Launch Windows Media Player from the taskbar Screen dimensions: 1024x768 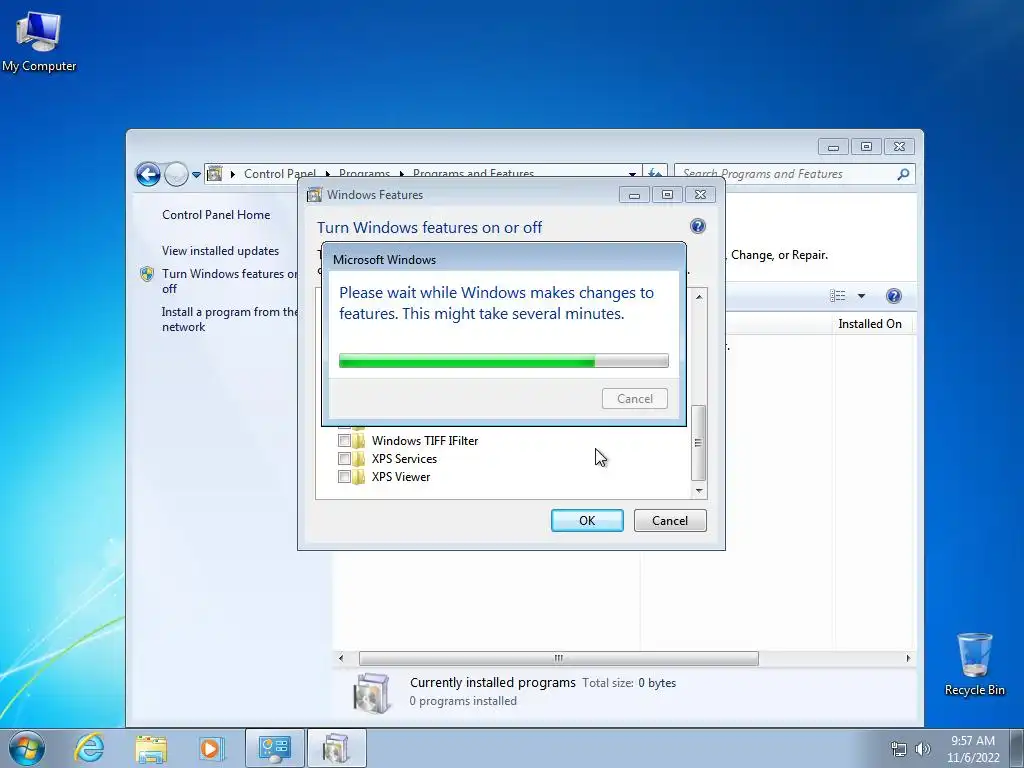point(211,748)
